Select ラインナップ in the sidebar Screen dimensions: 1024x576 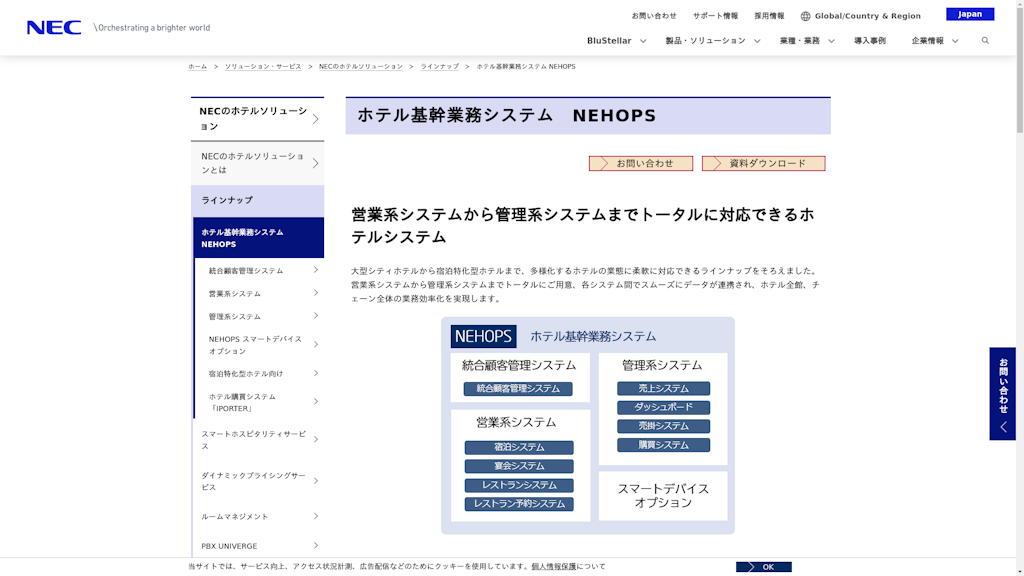(257, 201)
